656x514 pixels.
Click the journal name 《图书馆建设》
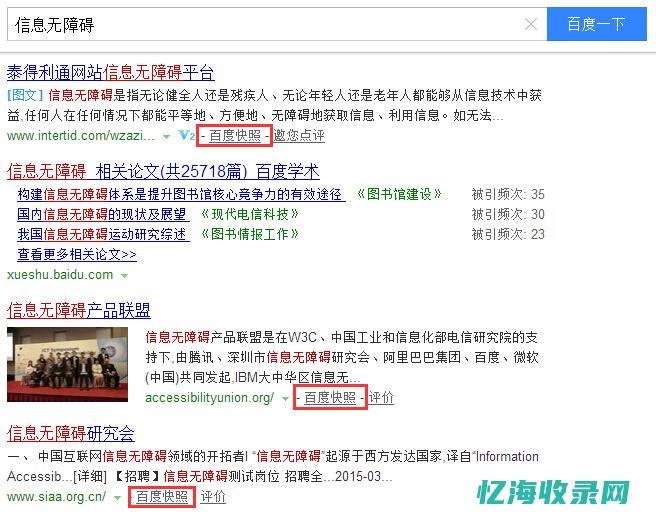(x=399, y=194)
